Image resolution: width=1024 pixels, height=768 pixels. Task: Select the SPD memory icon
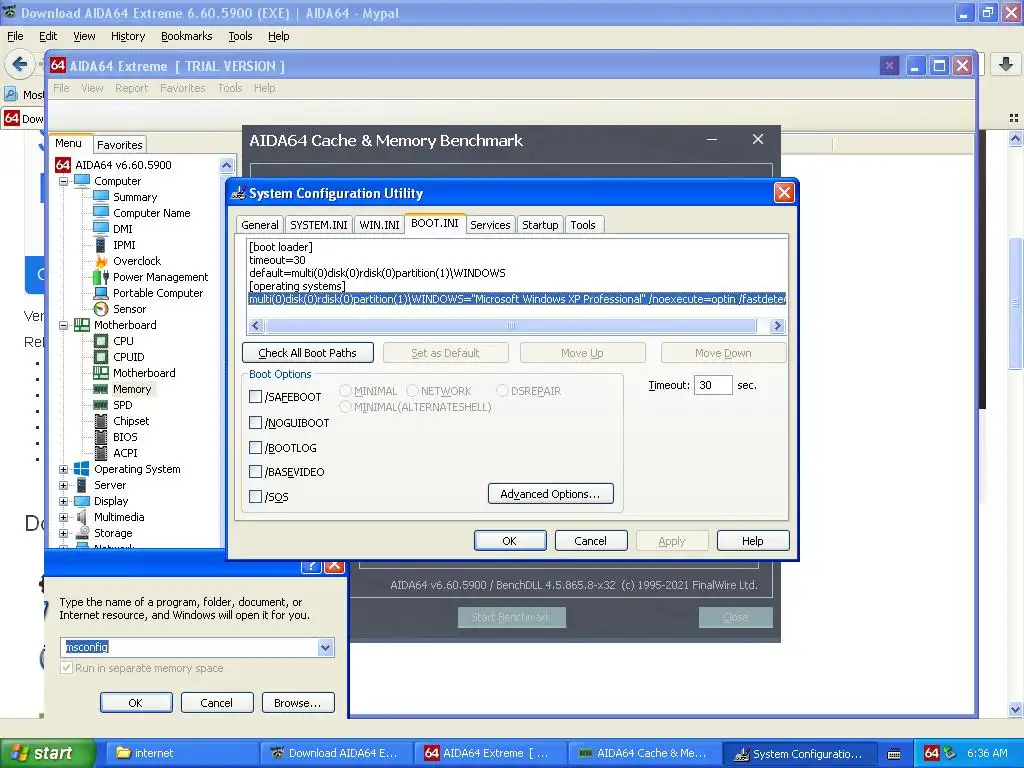point(101,405)
